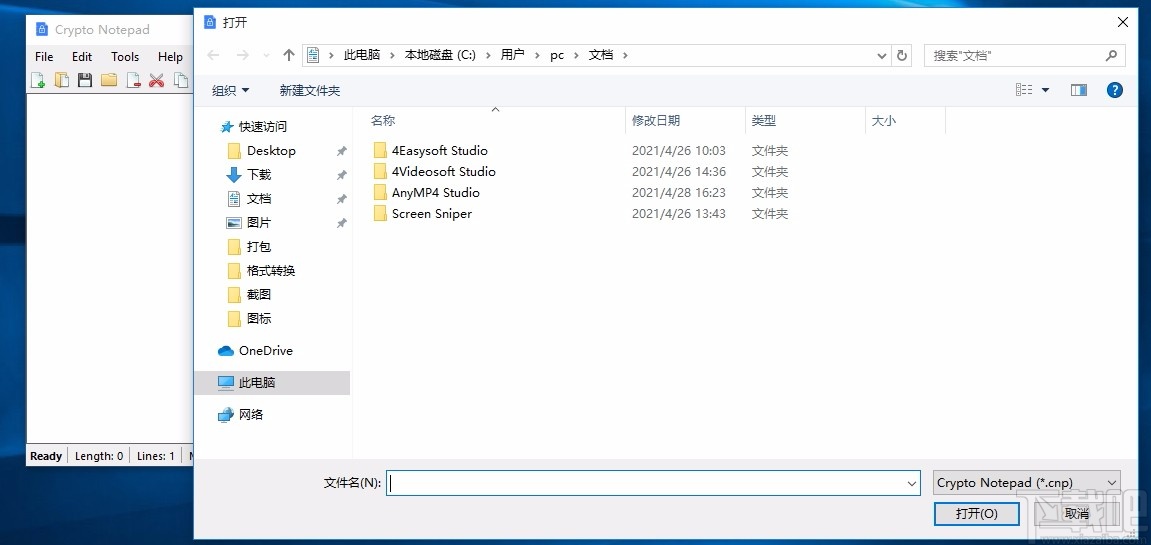1151x545 pixels.
Task: Expand address bar history dropdown
Action: 882,55
